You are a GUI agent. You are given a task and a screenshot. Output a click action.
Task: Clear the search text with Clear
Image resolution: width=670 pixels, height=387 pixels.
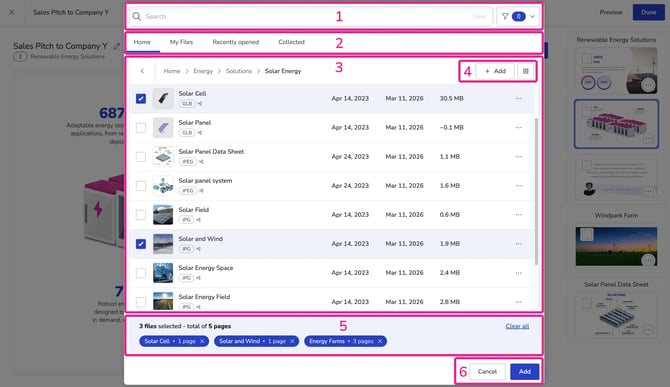[479, 16]
